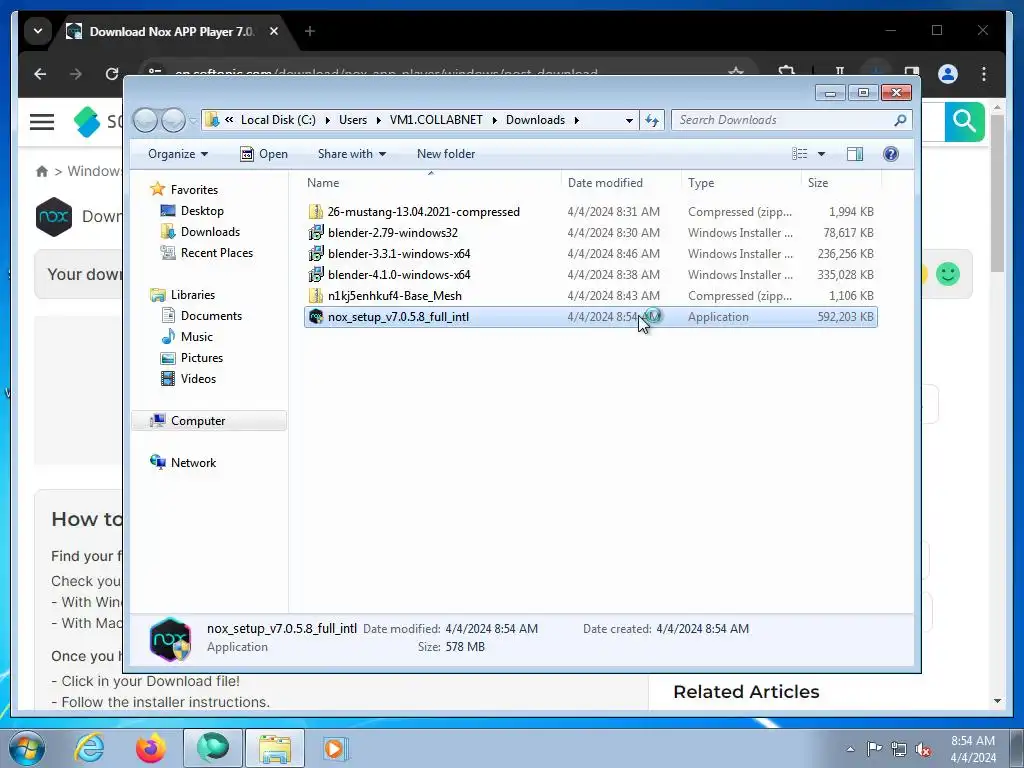Click the magnifier icon in Search Downloads box

click(x=900, y=120)
